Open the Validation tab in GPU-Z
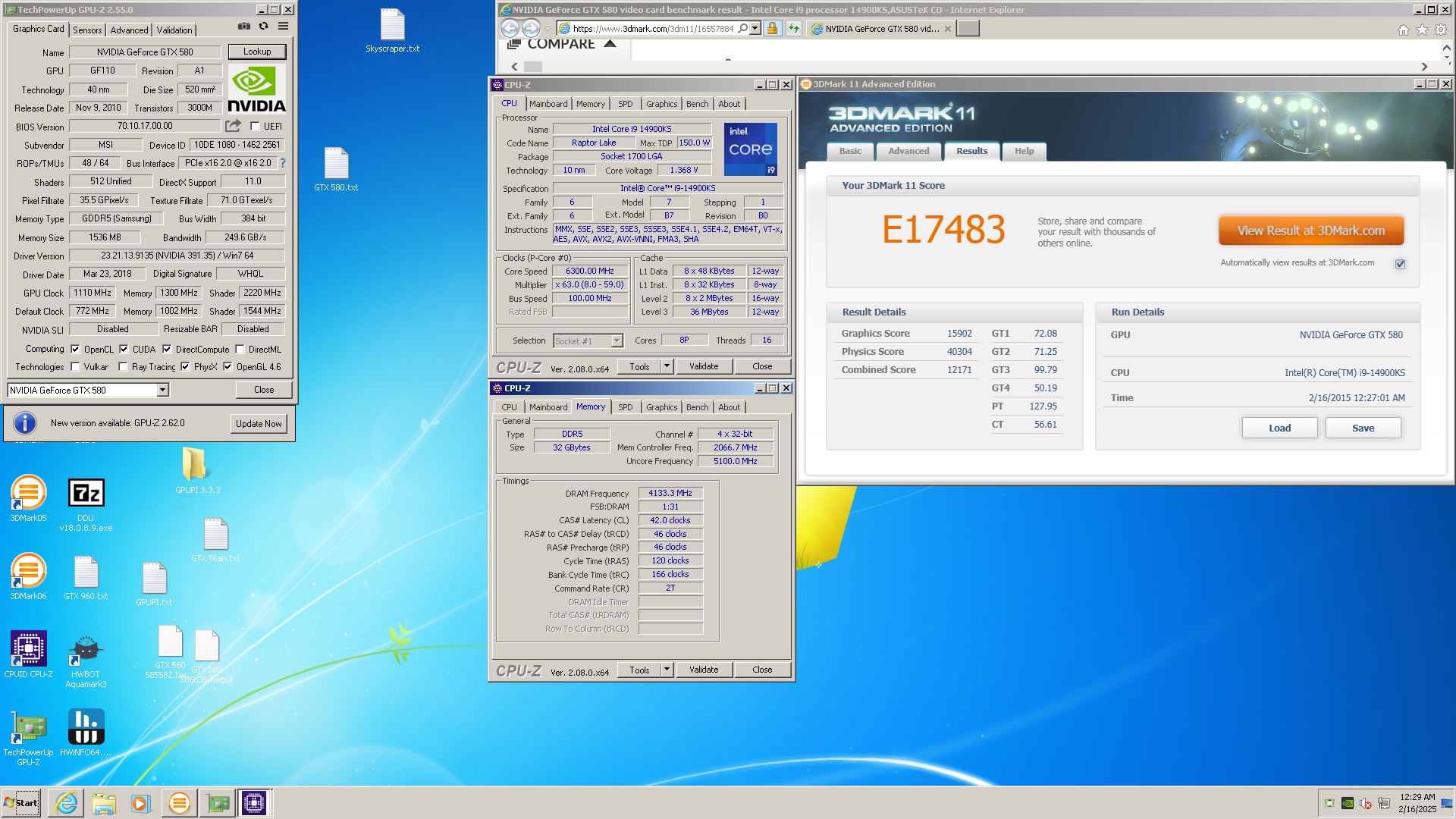Screen dimensions: 1456x819 174,30
